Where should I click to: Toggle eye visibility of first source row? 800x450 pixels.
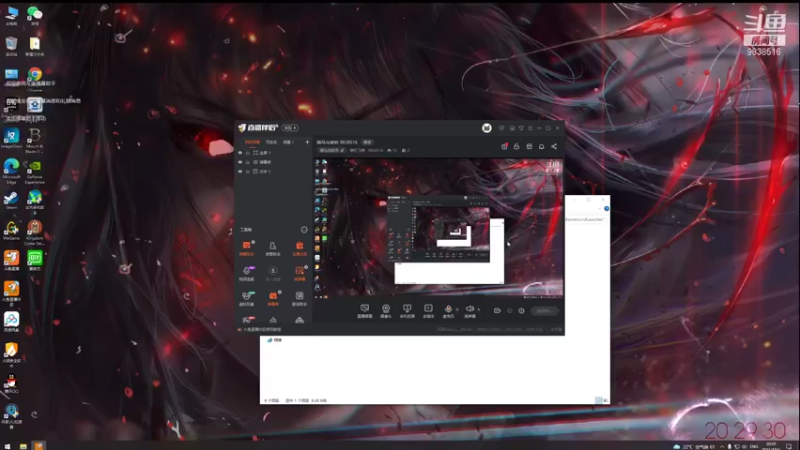pos(240,153)
